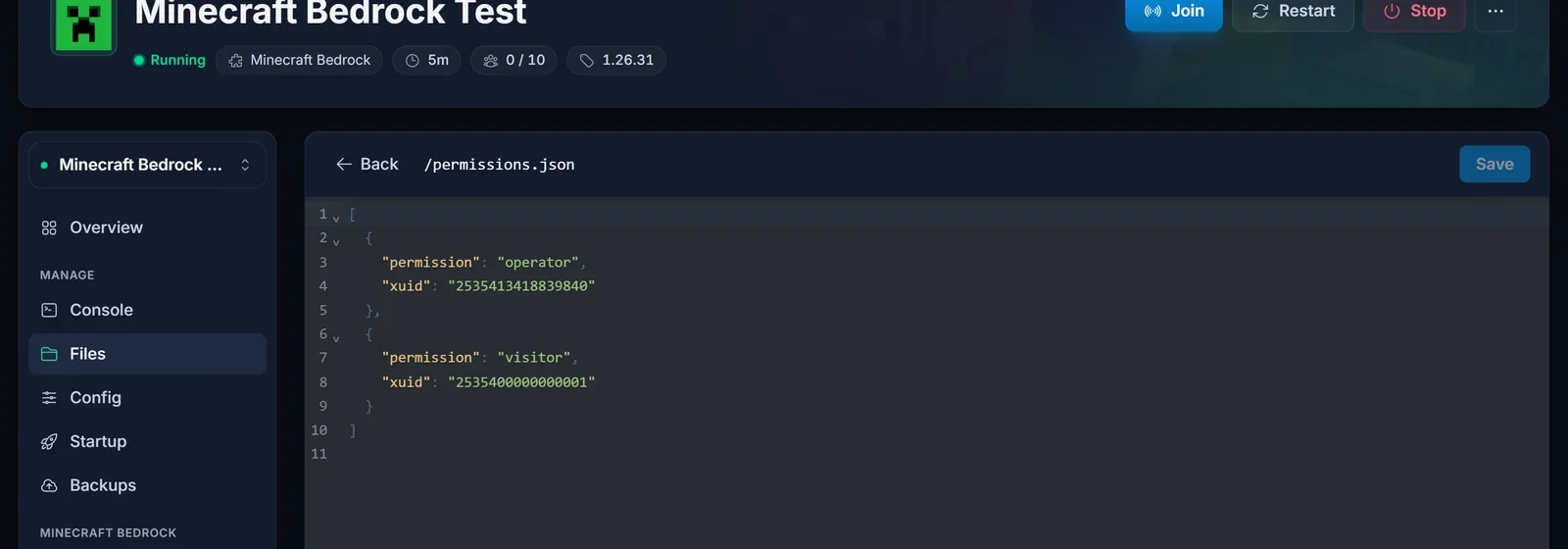Restart the server
Viewport: 1568px width, 549px height.
tap(1293, 13)
